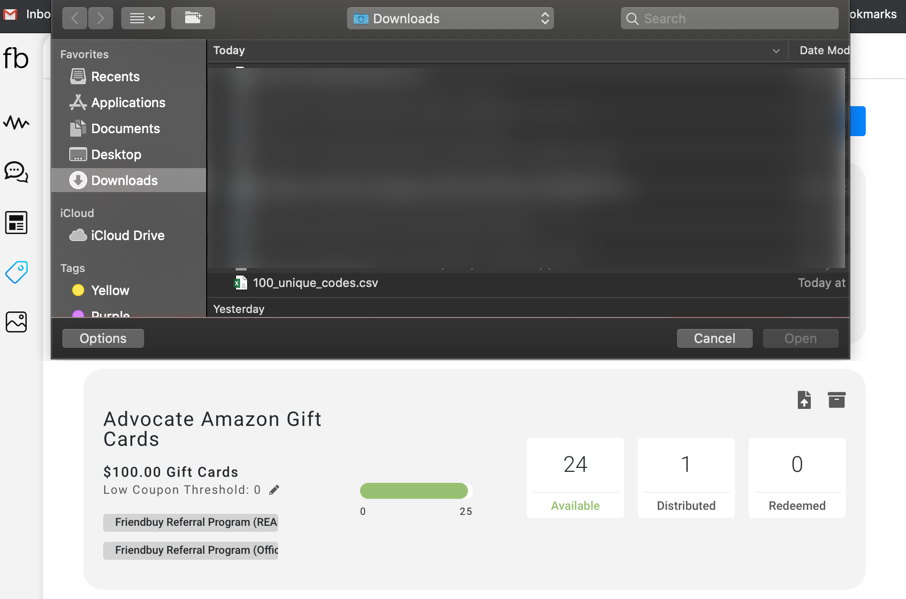Image resolution: width=906 pixels, height=599 pixels.
Task: Upload codes with the file upload icon
Action: [804, 400]
